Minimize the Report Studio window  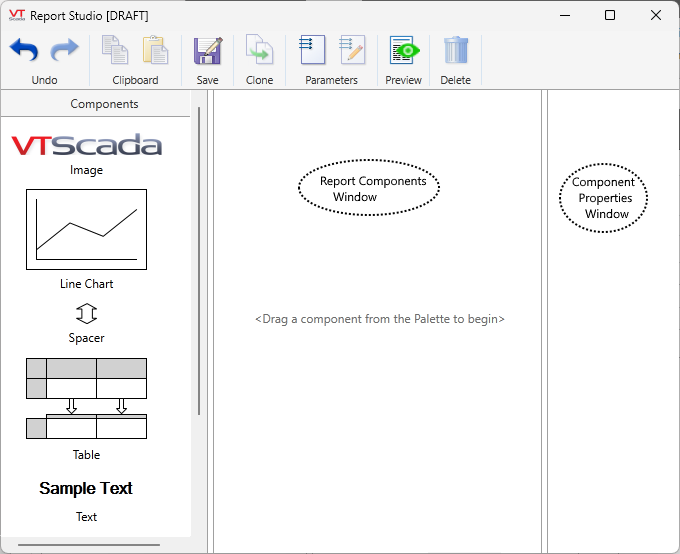coord(565,15)
